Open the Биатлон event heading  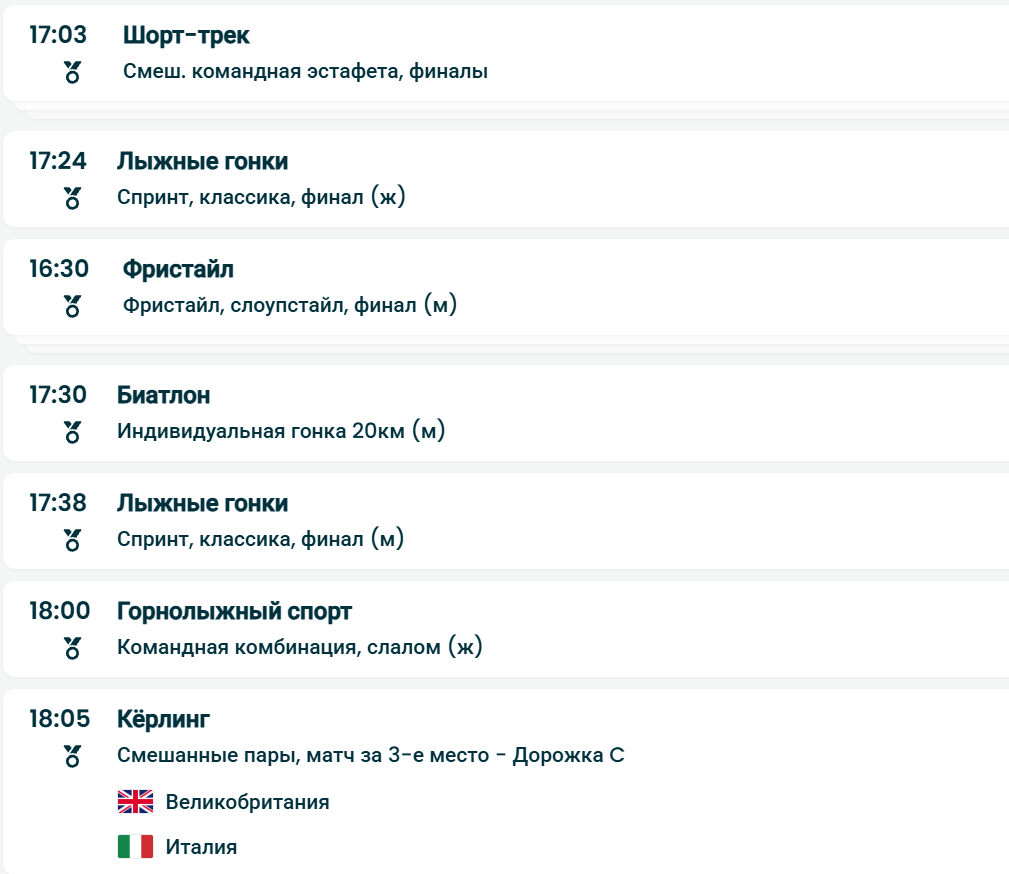(x=163, y=395)
